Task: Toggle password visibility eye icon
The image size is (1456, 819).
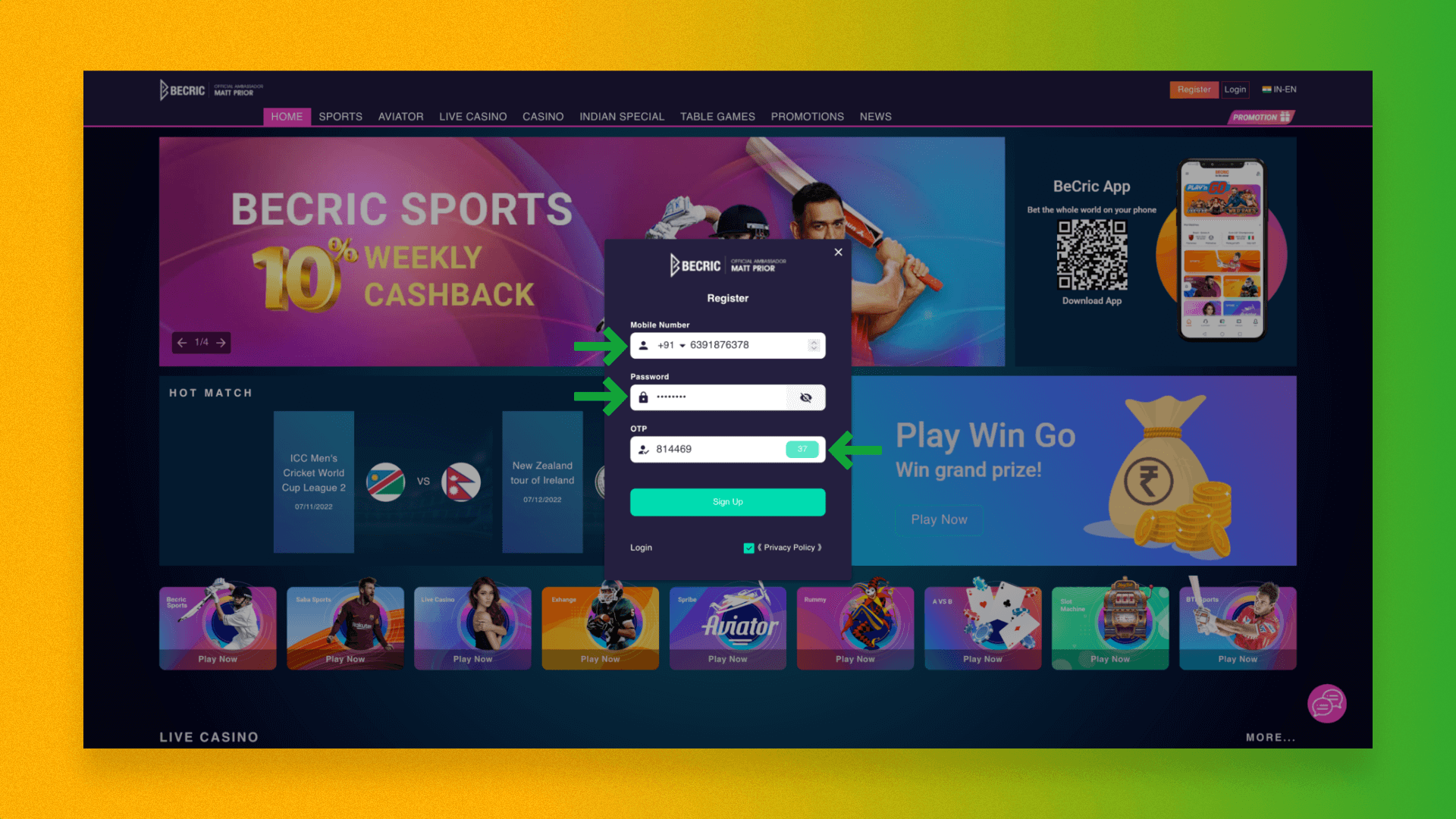Action: pyautogui.click(x=808, y=397)
